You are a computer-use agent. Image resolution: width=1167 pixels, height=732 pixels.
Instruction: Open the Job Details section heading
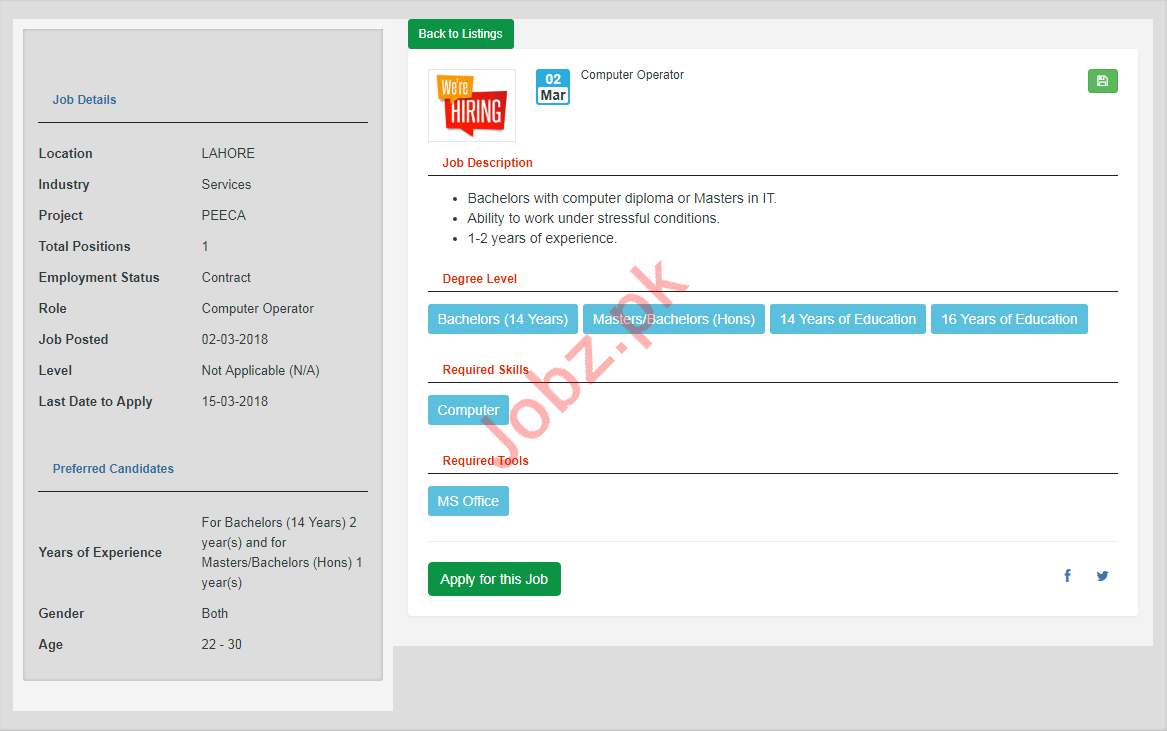point(84,100)
